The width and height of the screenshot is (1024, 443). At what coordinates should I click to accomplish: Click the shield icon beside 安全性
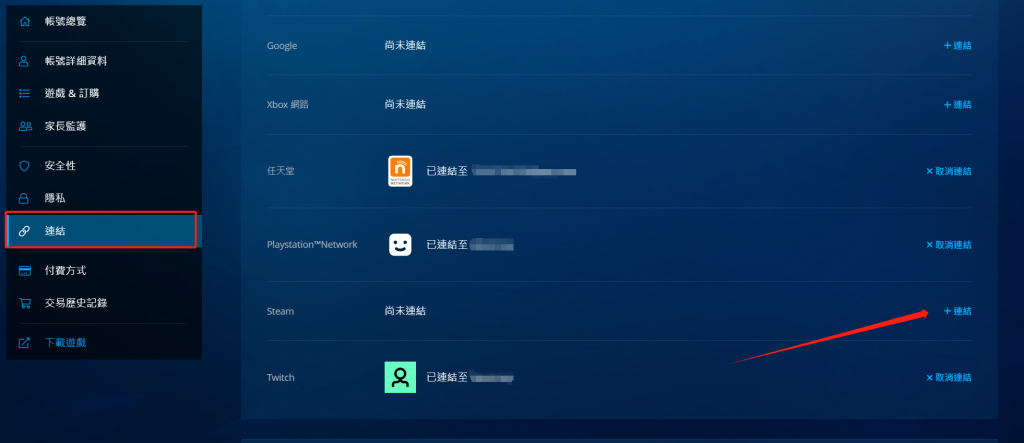pos(24,166)
